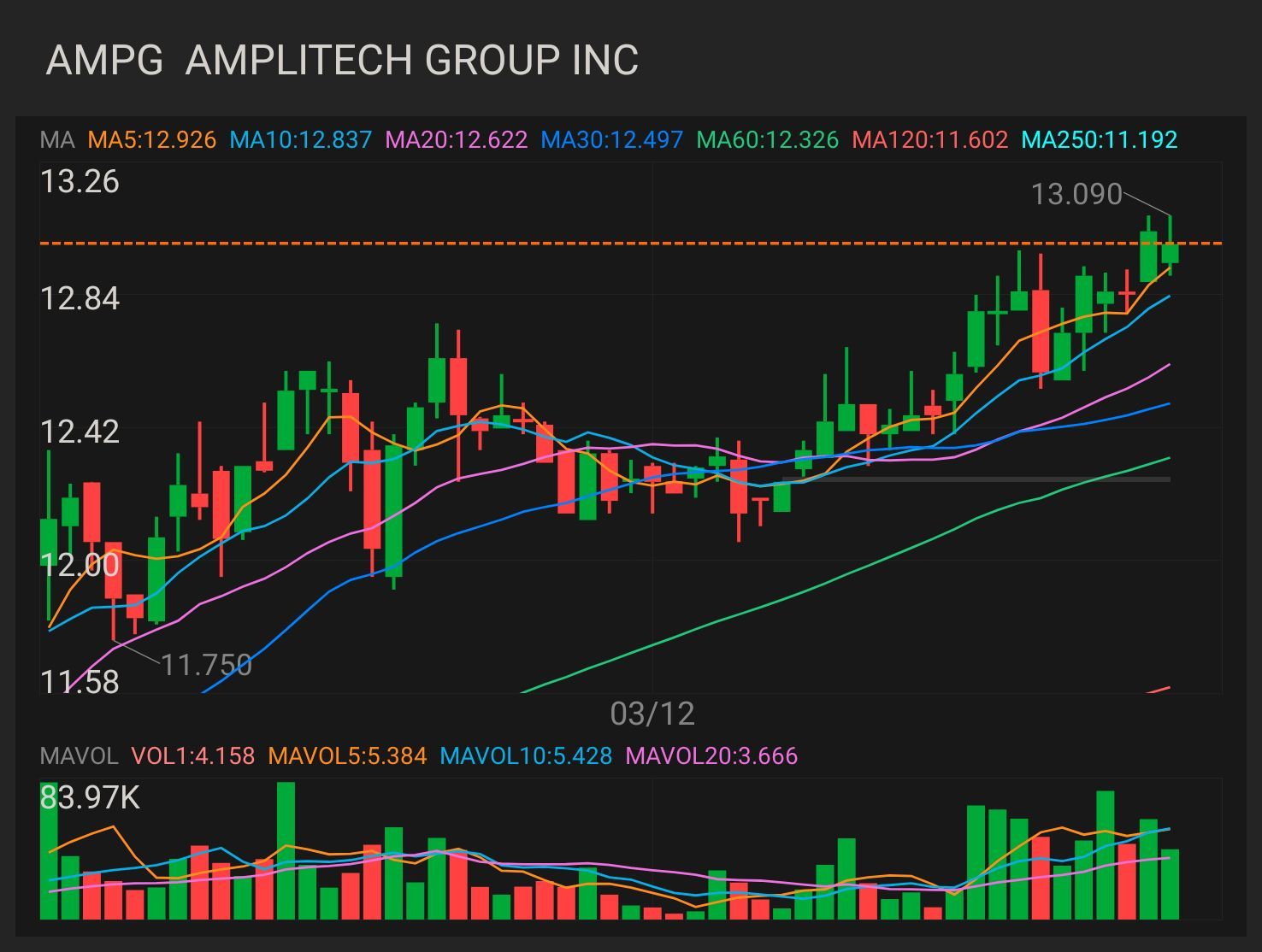1262x952 pixels.
Task: Click the orange dashed current price line
Action: [631, 244]
